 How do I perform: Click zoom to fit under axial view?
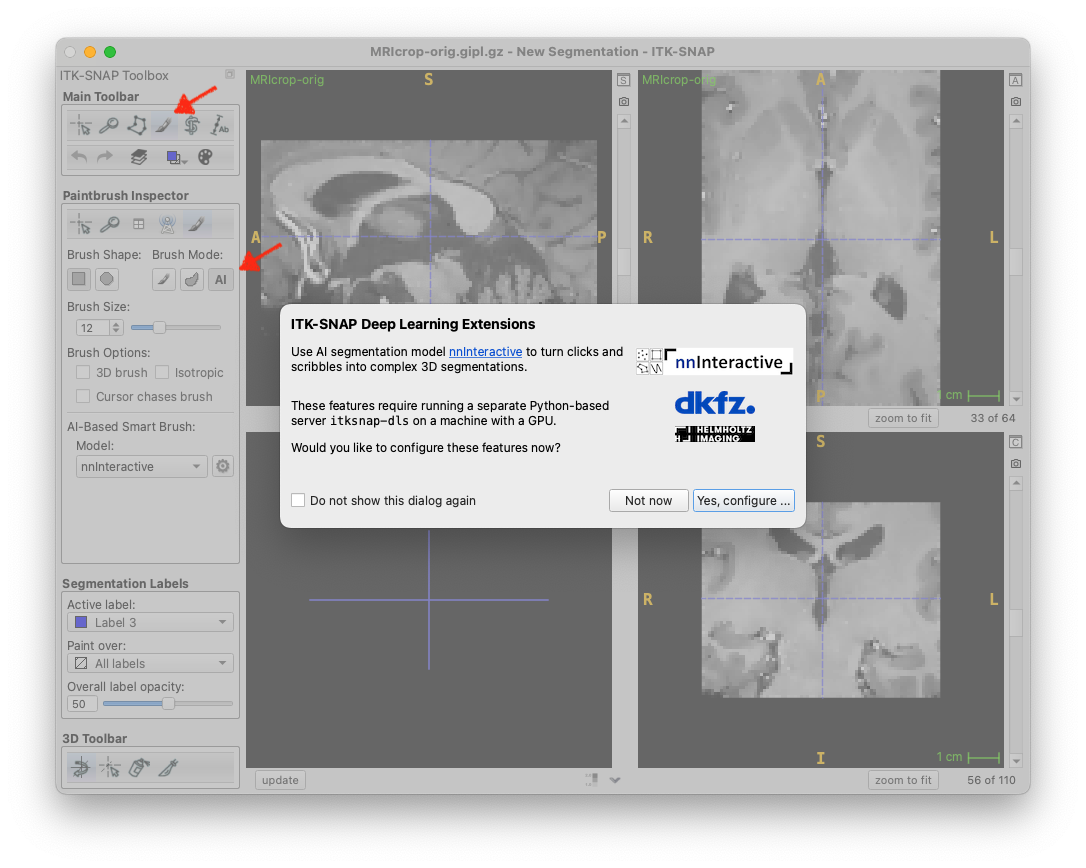pos(903,418)
